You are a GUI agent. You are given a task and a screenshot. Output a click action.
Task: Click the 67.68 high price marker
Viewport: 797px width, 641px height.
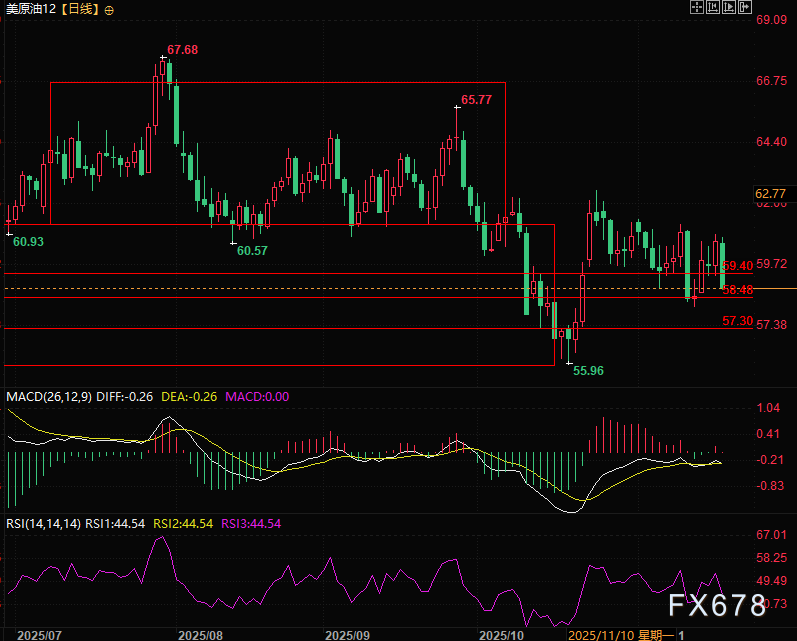pyautogui.click(x=182, y=50)
